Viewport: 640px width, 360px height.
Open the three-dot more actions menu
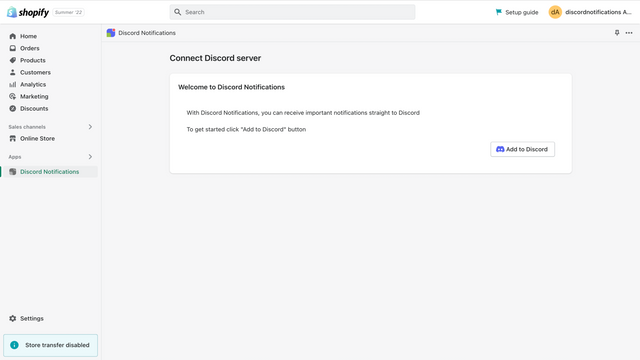pos(629,33)
